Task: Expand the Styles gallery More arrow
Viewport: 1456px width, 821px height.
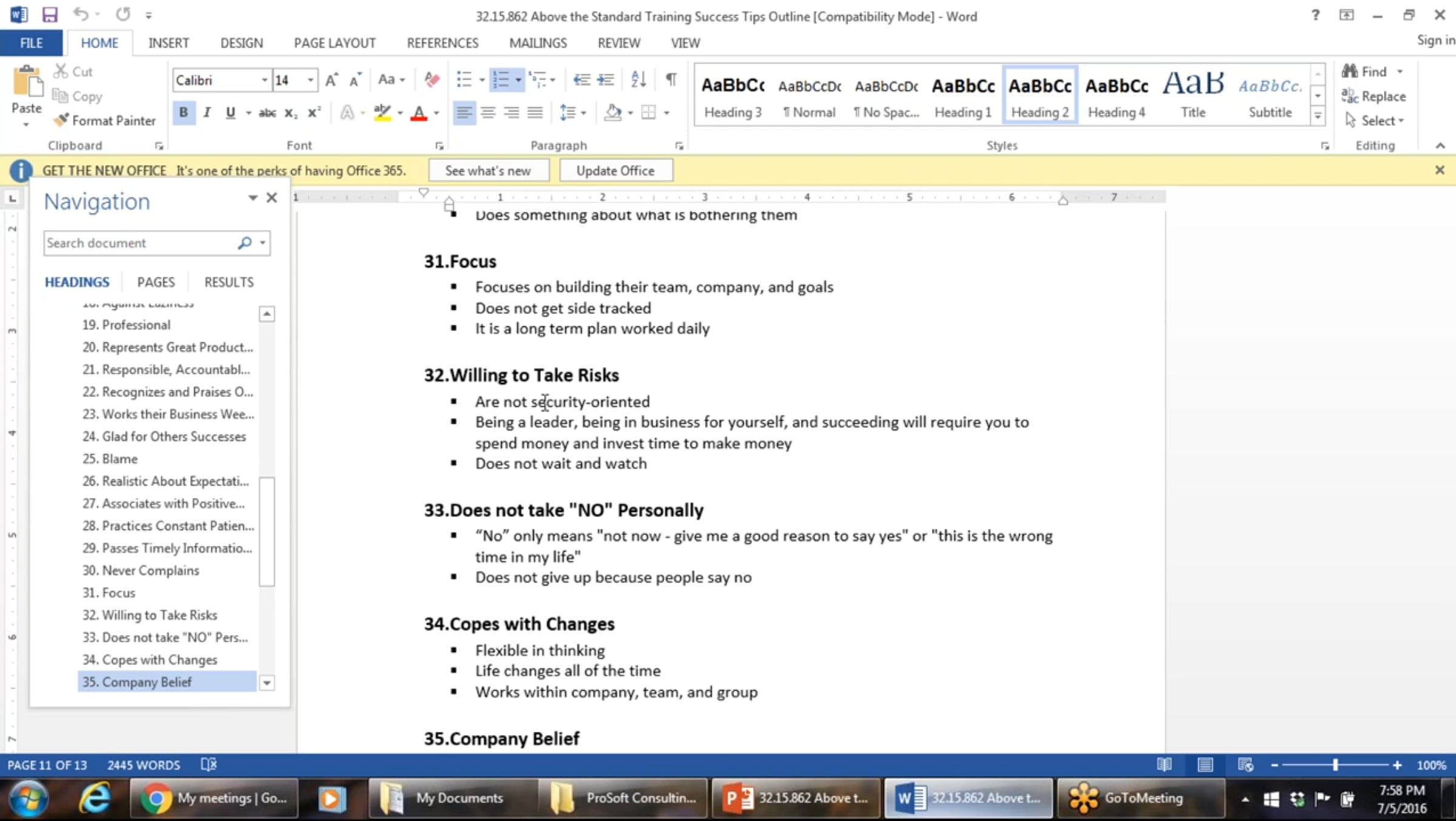Action: click(1318, 115)
